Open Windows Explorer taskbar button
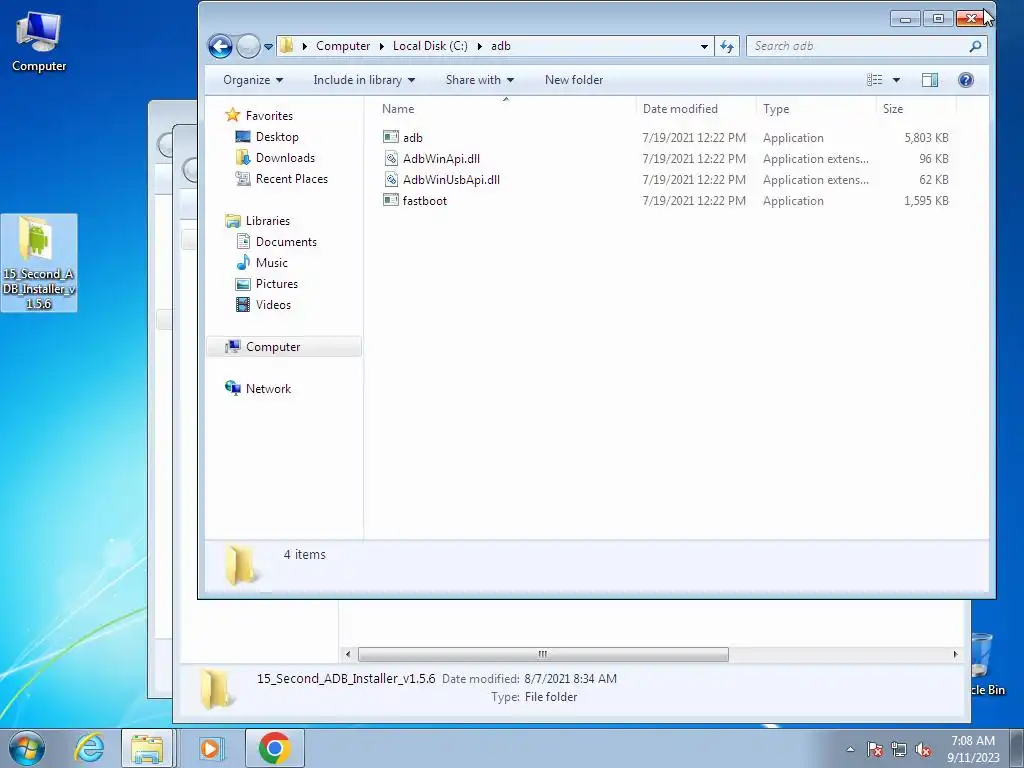 coord(148,748)
